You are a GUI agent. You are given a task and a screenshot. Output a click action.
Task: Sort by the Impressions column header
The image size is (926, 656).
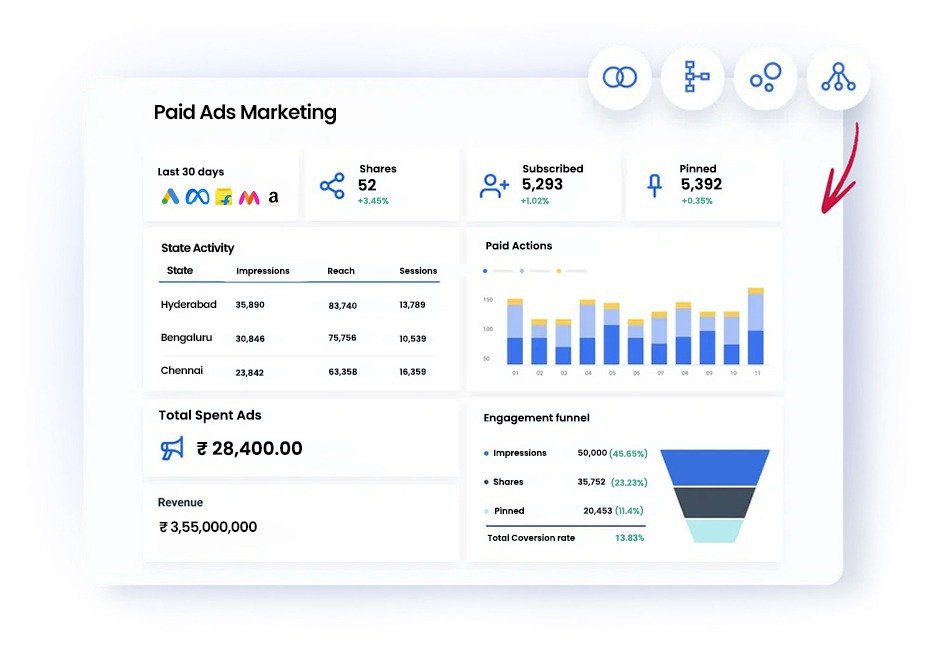point(263,271)
